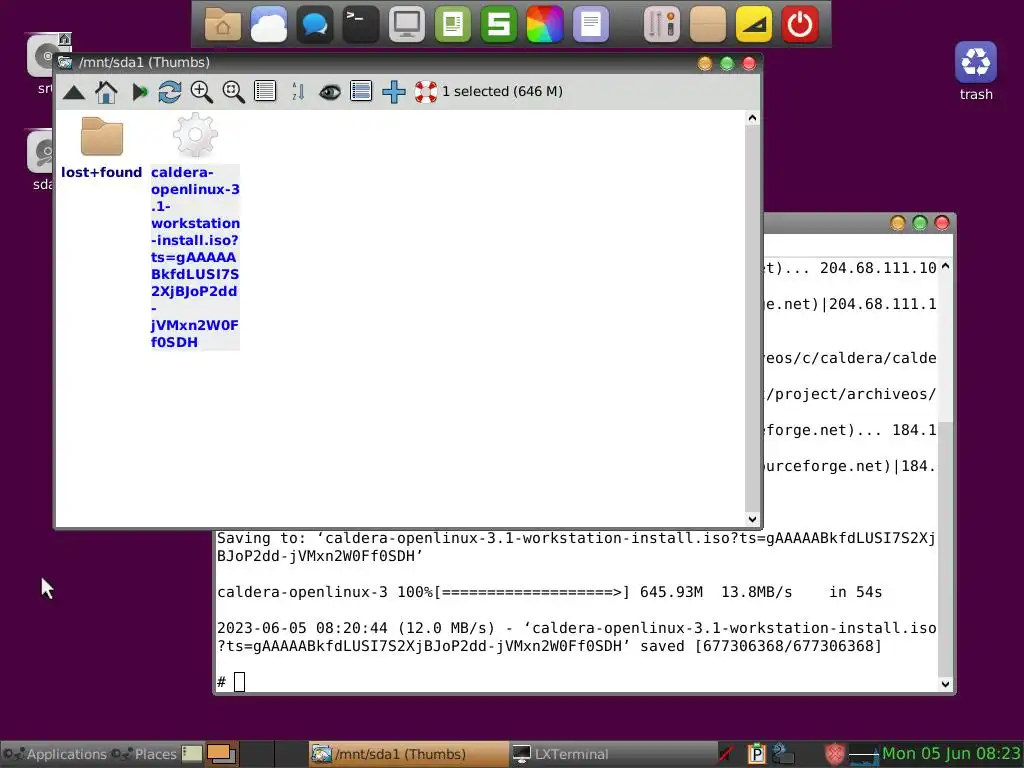The width and height of the screenshot is (1024, 768).
Task: Click the caldera-openlinux-3.1 file name label
Action: click(195, 257)
